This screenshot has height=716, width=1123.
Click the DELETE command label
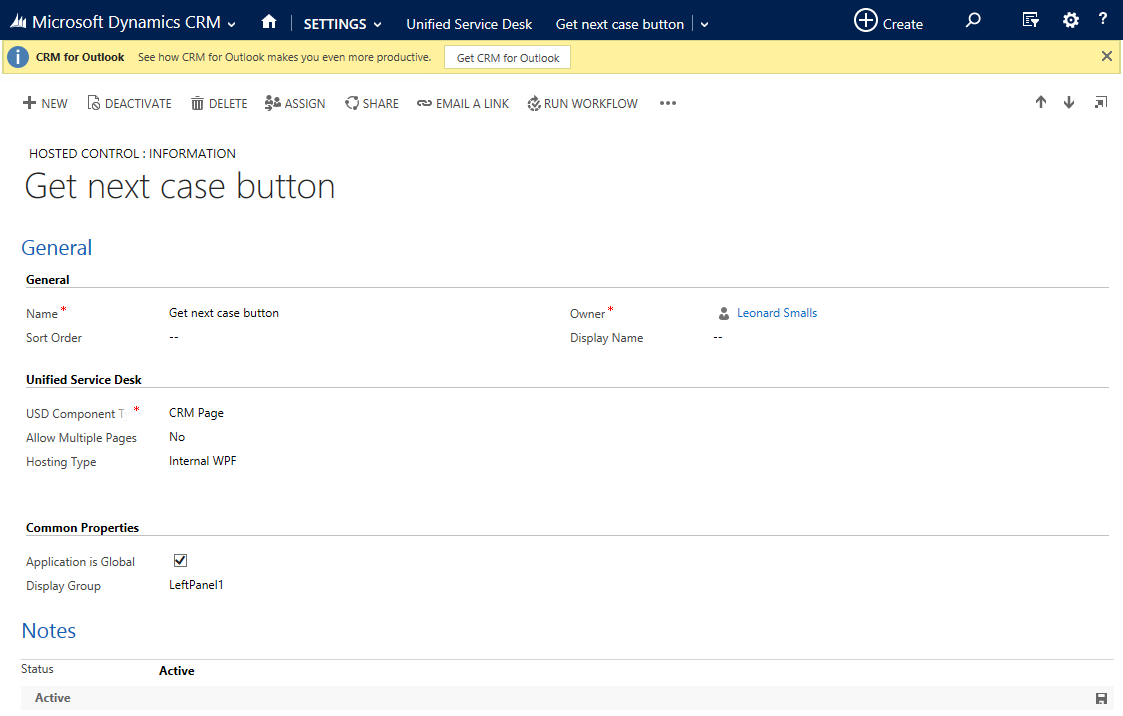coord(228,104)
